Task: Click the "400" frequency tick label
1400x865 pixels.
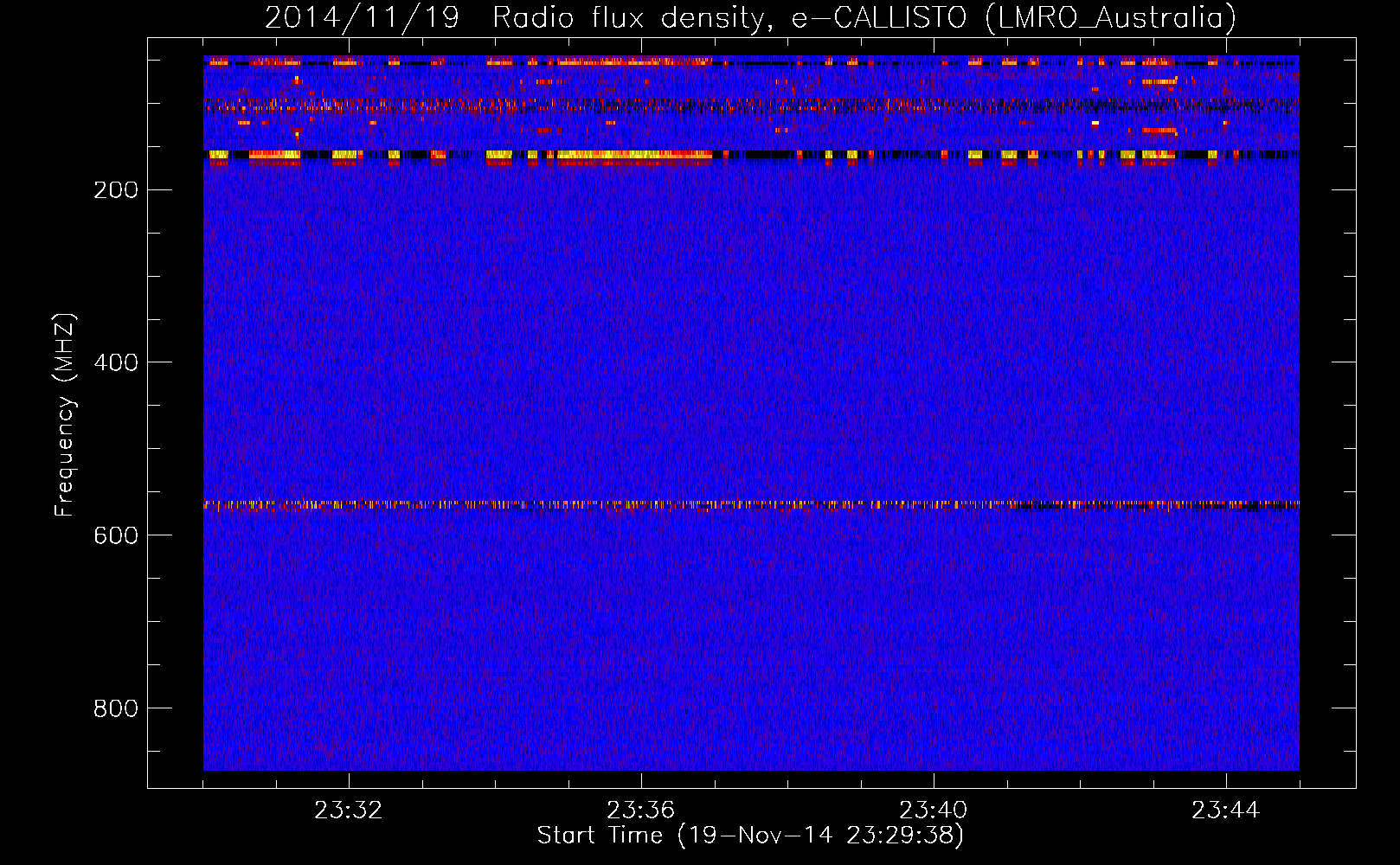Action: tap(116, 362)
